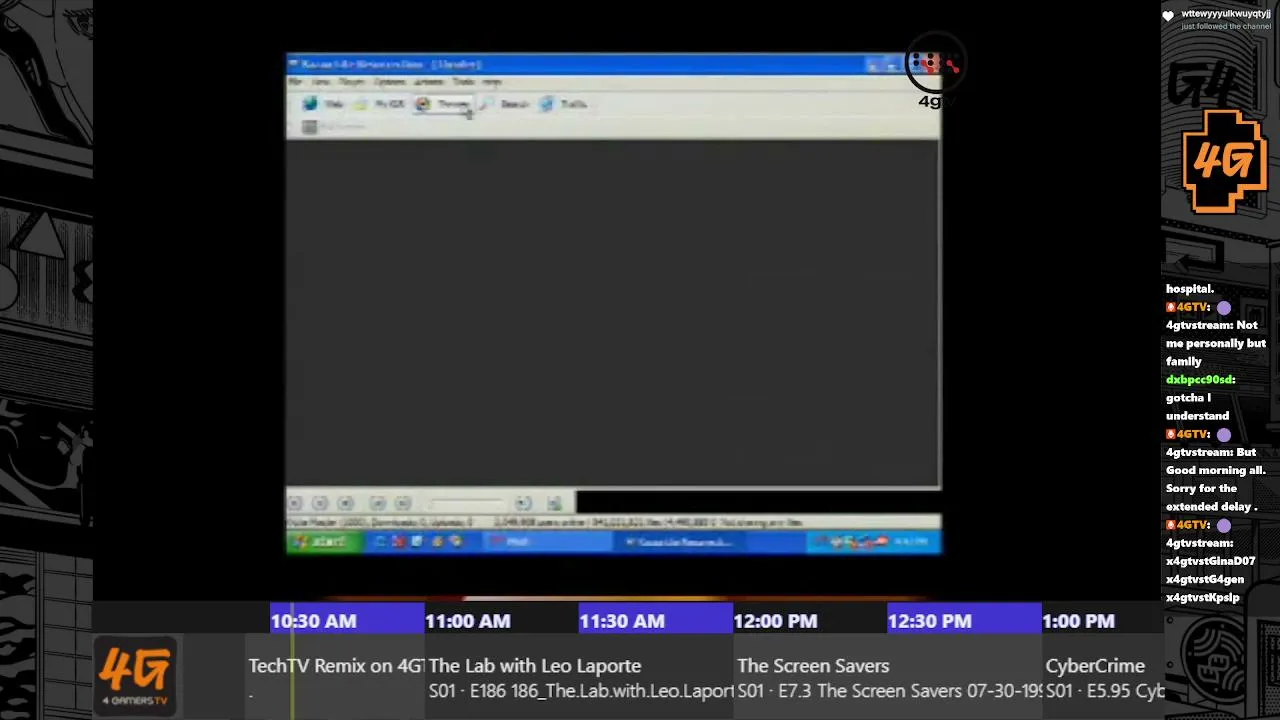Click 'The Lab with Leo Laporte' program entry

[x=579, y=677]
